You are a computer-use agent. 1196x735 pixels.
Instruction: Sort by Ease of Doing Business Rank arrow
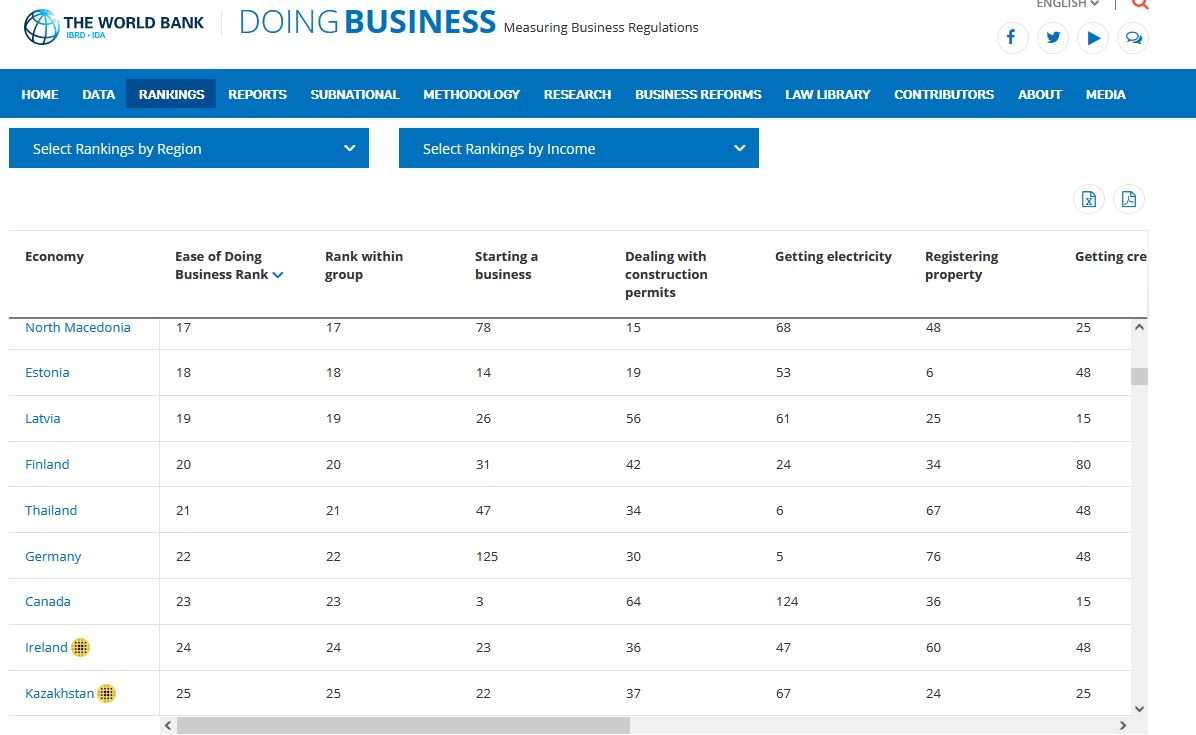[278, 275]
